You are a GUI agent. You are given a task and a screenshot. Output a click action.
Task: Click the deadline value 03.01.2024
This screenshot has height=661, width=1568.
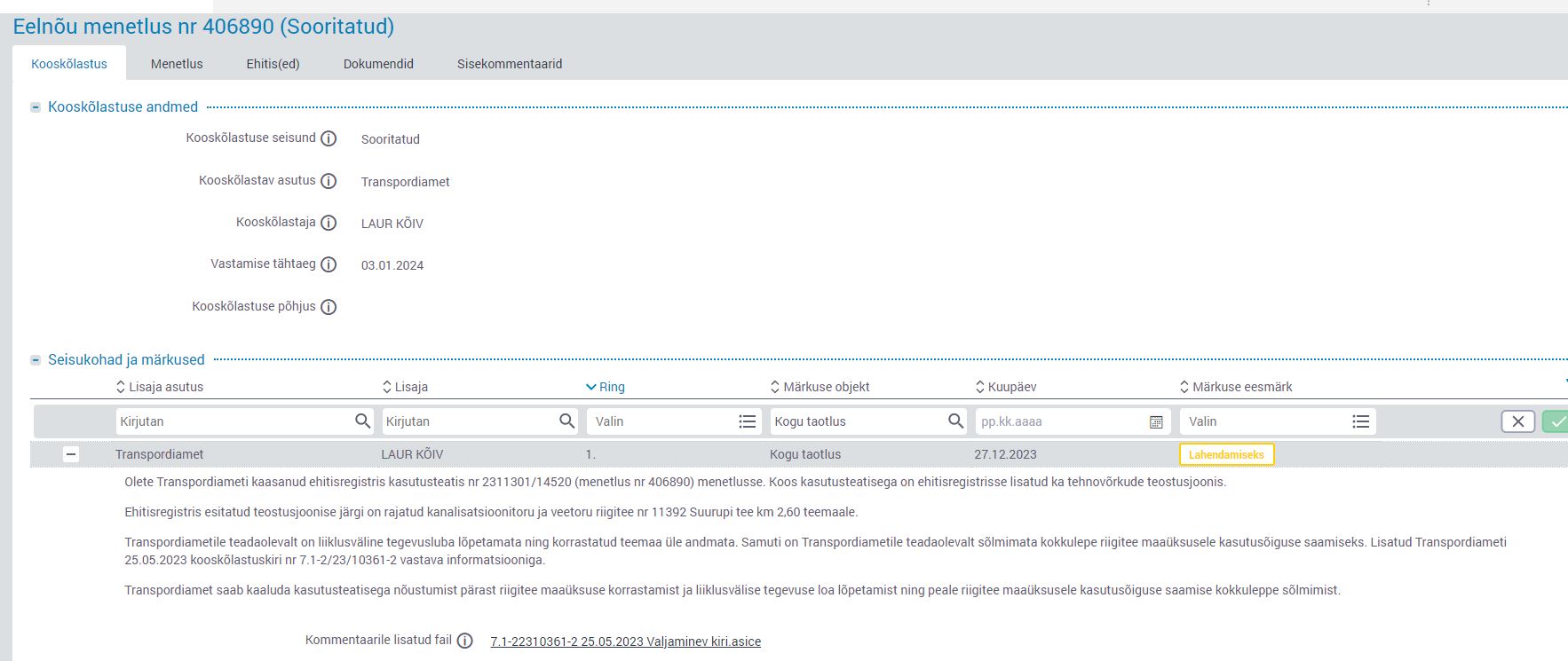(x=392, y=265)
